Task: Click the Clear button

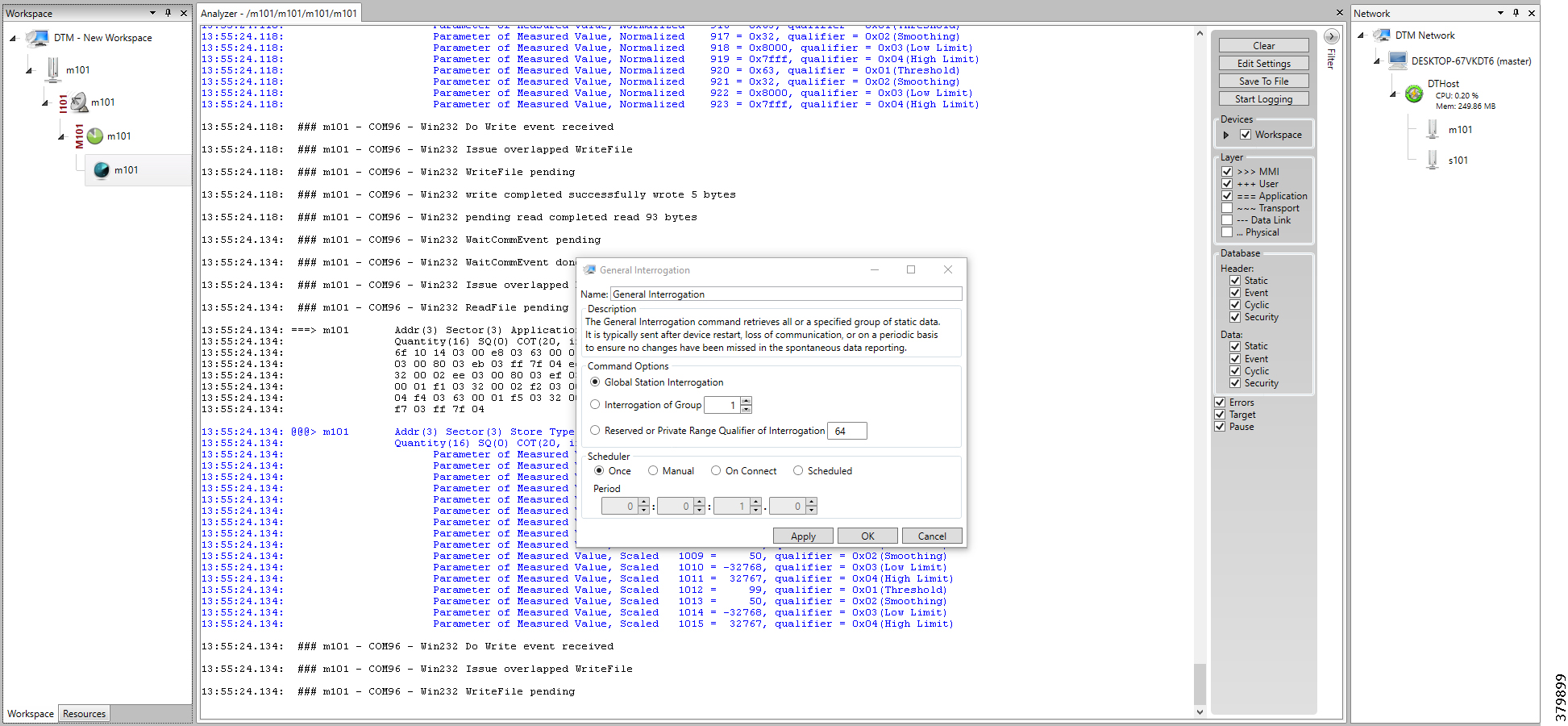Action: point(1263,46)
